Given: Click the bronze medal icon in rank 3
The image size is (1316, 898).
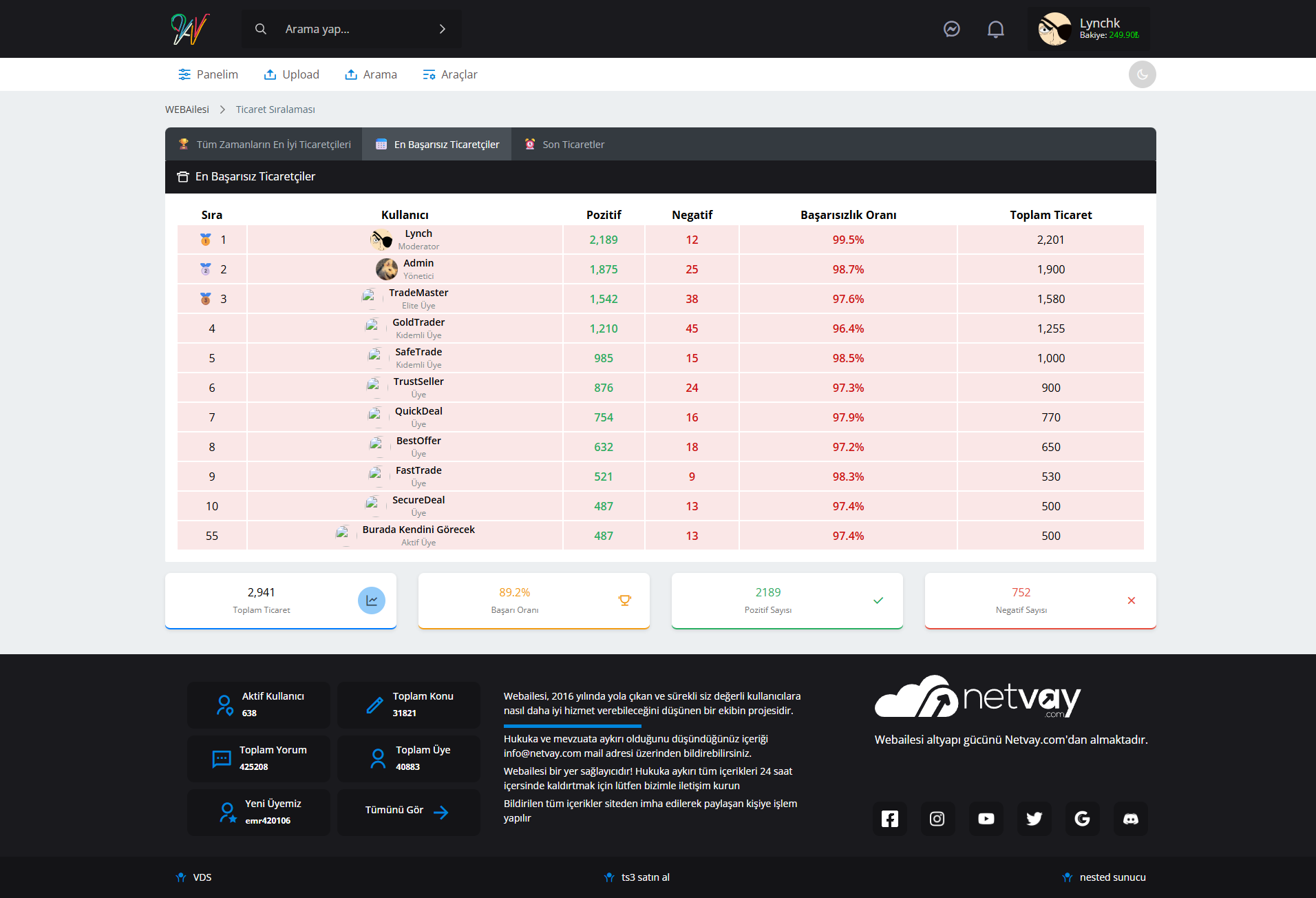Looking at the screenshot, I should [205, 299].
